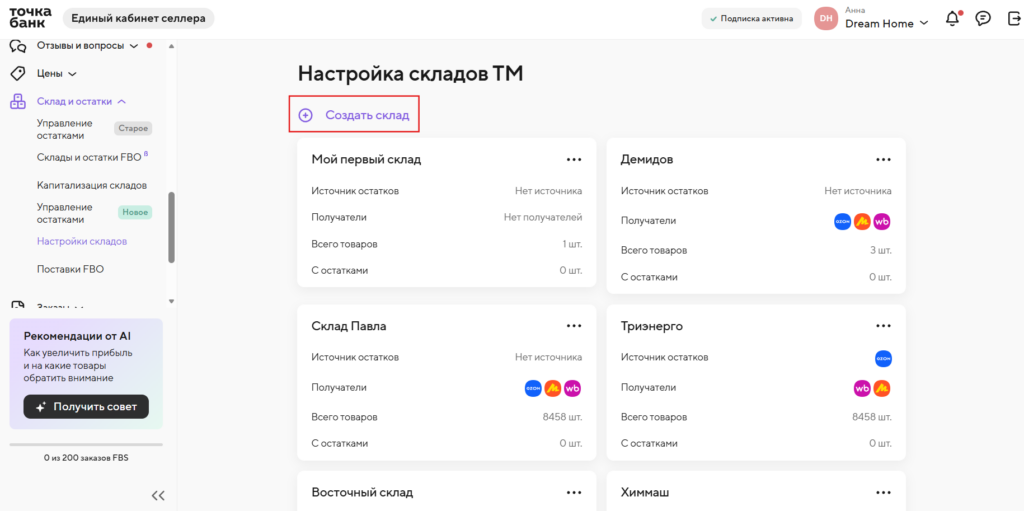1024x511 pixels.
Task: Click Химмаш card title
Action: [645, 492]
